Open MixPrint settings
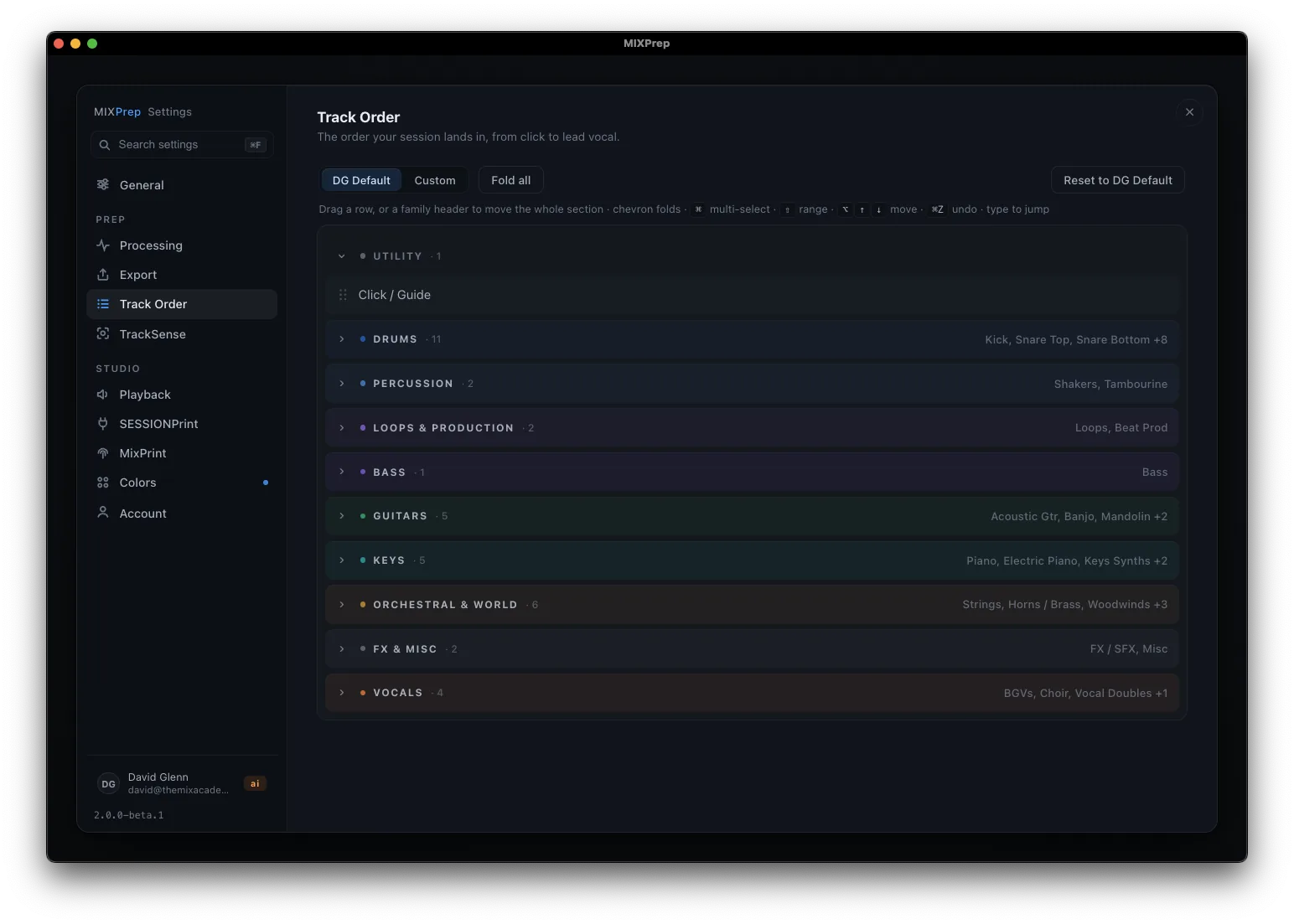Screen dimensions: 1294x924 [x=182, y=453]
